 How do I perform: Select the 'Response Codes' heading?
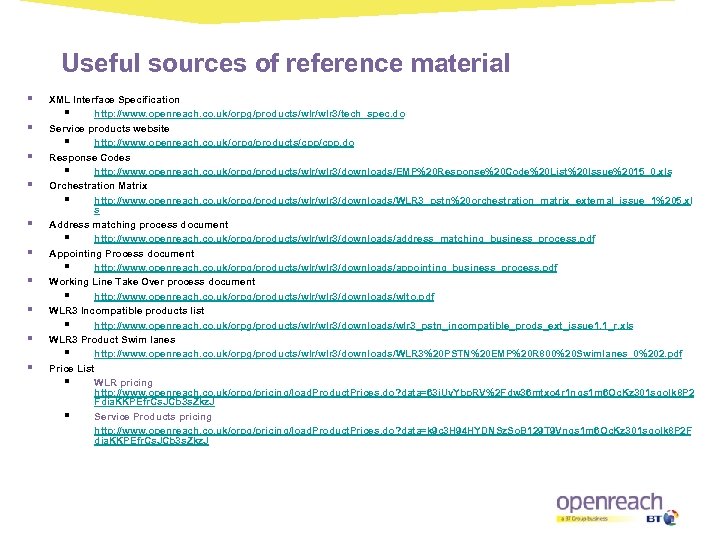tap(90, 158)
